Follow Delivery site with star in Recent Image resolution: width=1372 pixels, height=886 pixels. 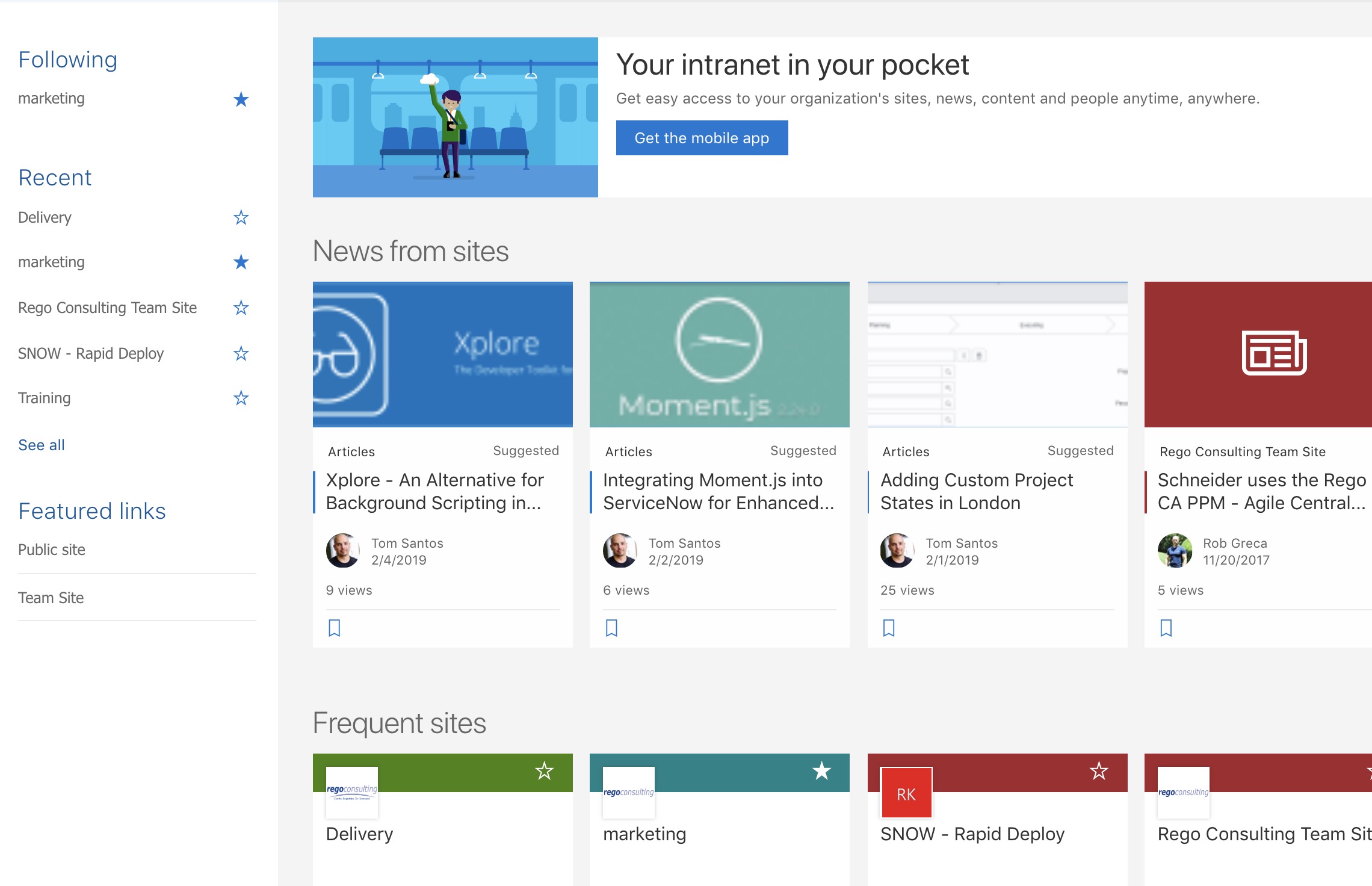pos(241,217)
